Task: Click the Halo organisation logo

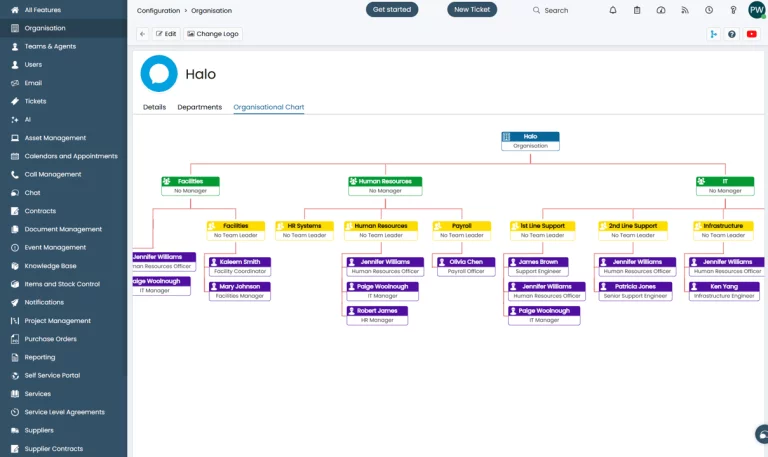Action: pos(158,74)
